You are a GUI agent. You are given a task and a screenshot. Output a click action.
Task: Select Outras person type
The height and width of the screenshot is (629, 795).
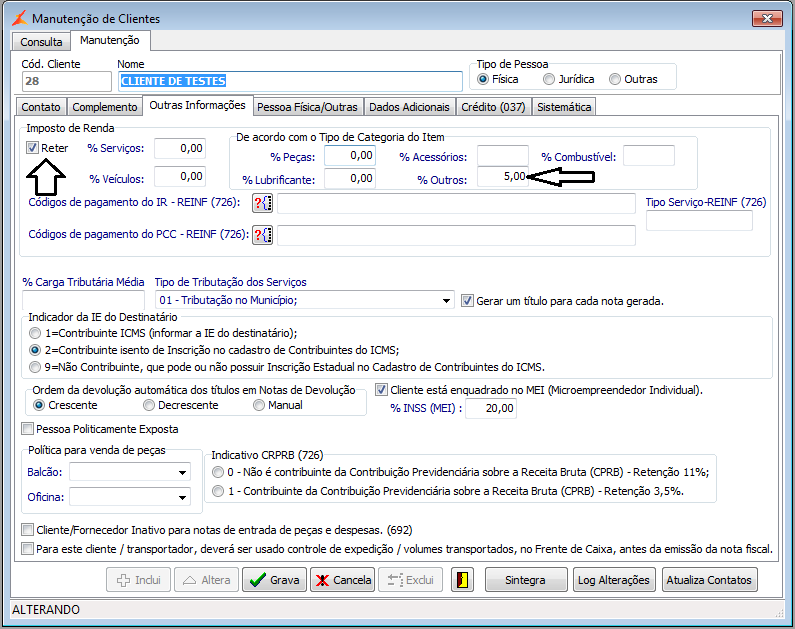[615, 79]
